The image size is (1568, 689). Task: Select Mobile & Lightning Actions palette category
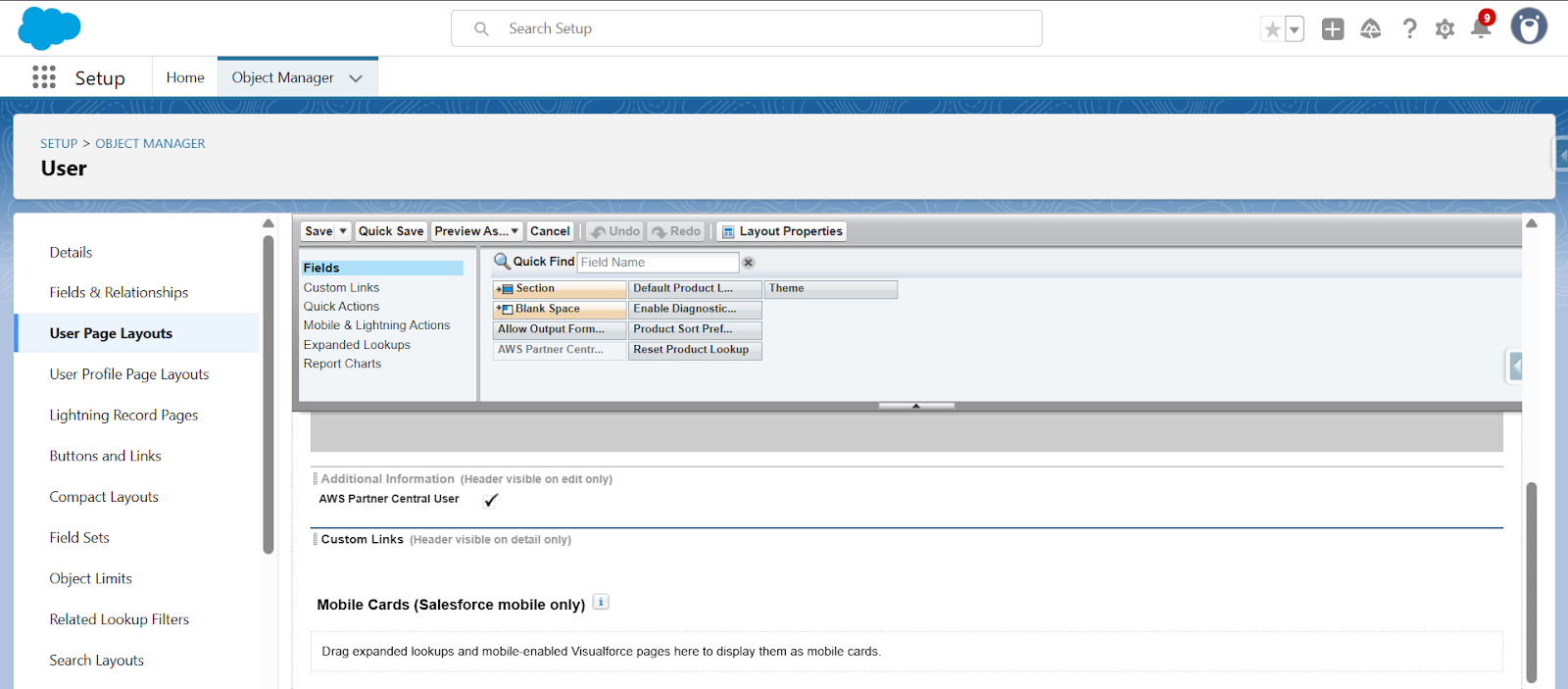click(376, 325)
